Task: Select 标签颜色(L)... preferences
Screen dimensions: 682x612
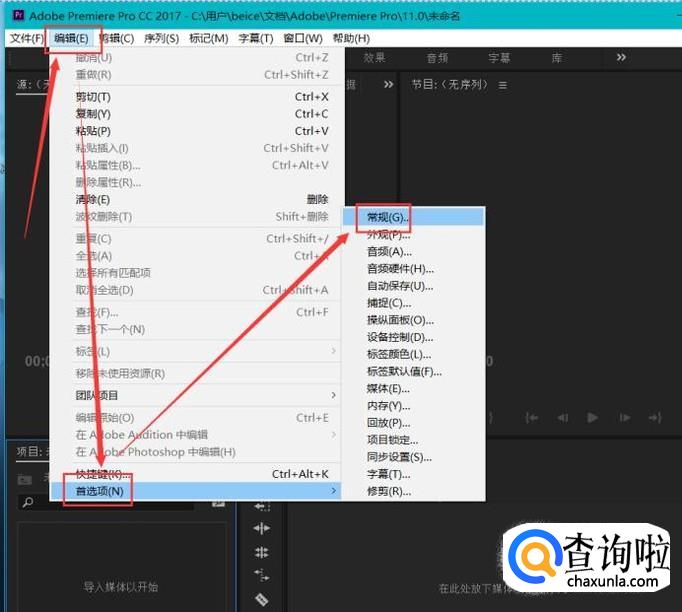Action: click(x=414, y=354)
